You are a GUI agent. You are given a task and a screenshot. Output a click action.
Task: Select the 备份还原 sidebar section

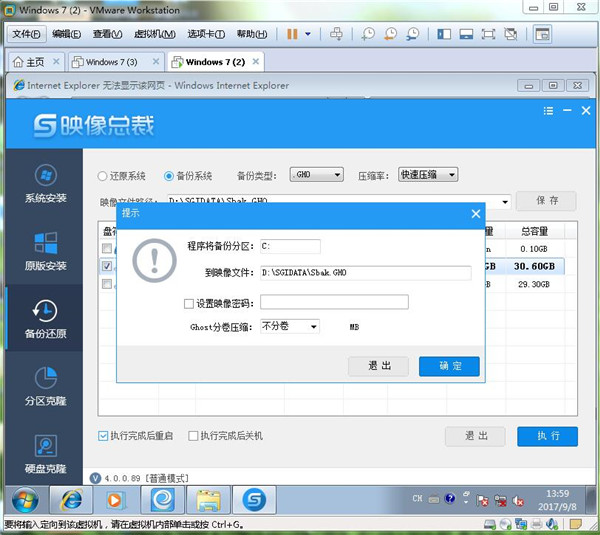click(x=46, y=319)
